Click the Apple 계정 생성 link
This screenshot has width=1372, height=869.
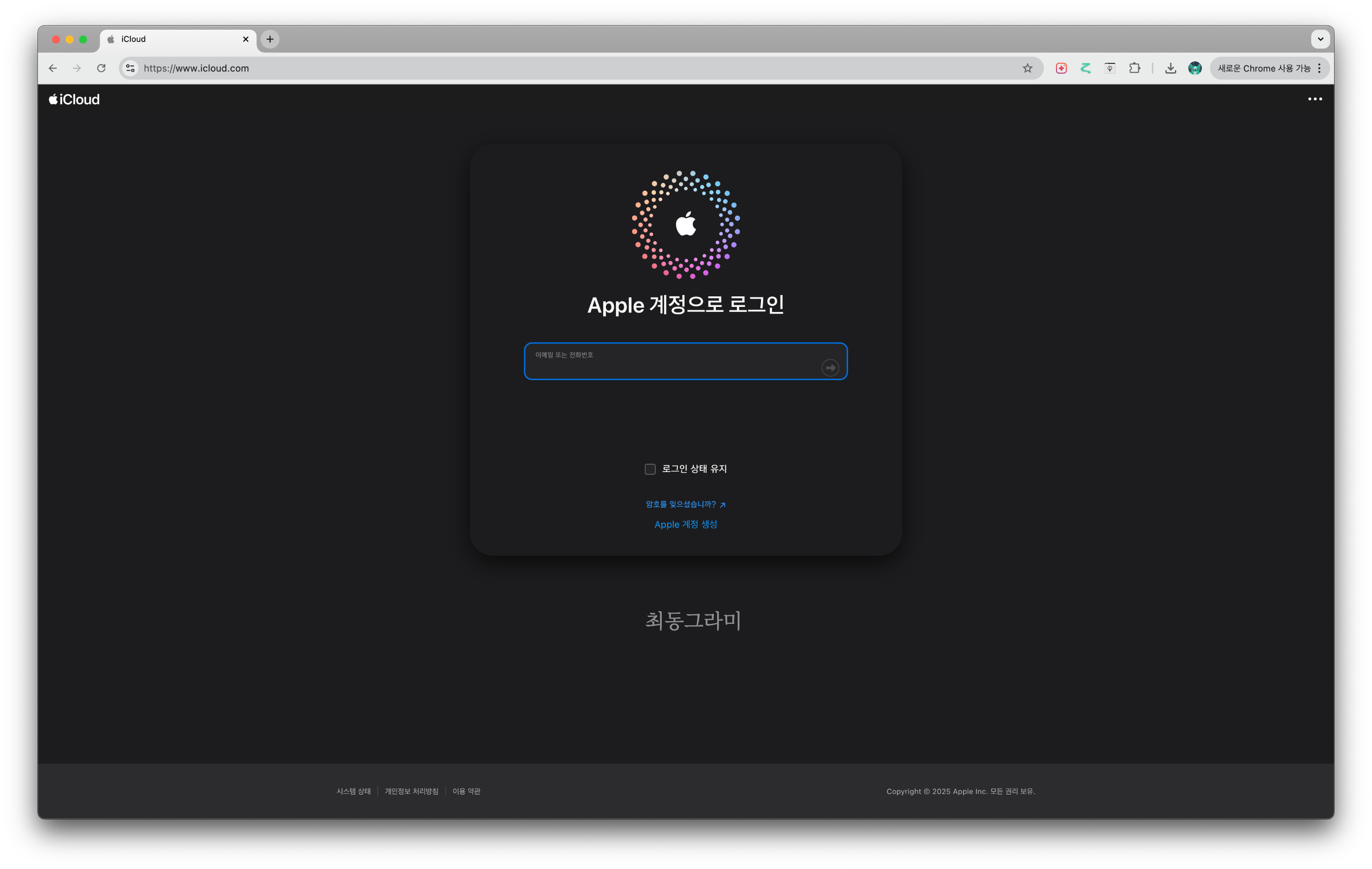(686, 524)
